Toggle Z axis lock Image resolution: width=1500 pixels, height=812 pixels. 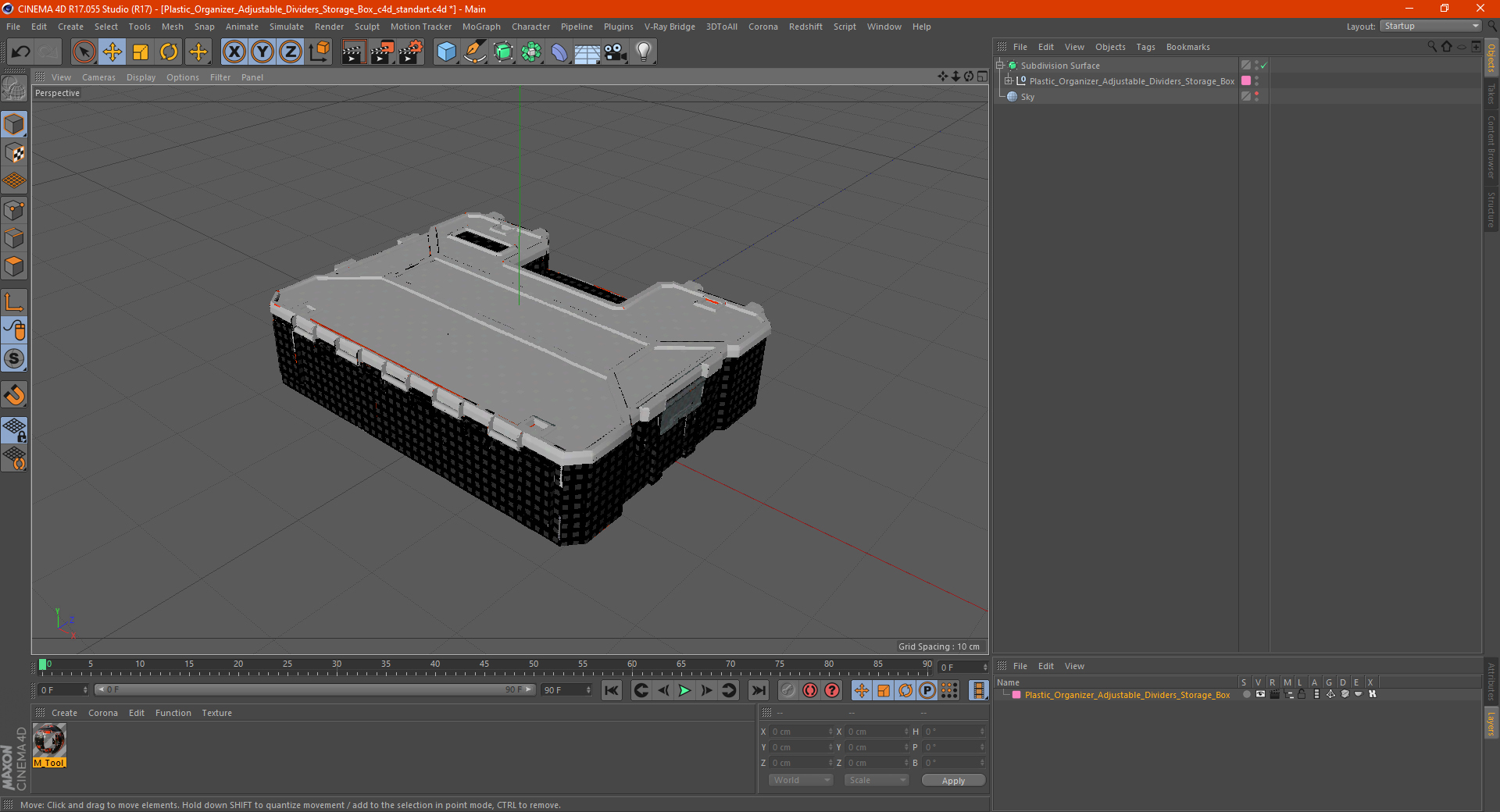click(291, 52)
